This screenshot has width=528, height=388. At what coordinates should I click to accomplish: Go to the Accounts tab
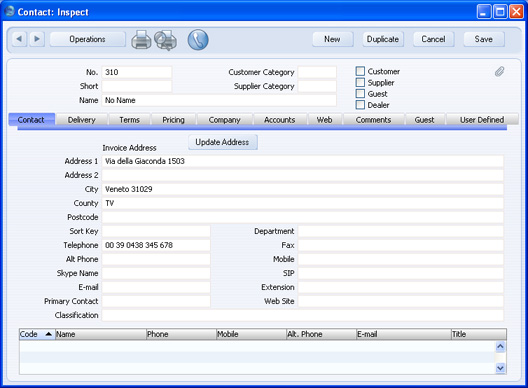(280, 120)
